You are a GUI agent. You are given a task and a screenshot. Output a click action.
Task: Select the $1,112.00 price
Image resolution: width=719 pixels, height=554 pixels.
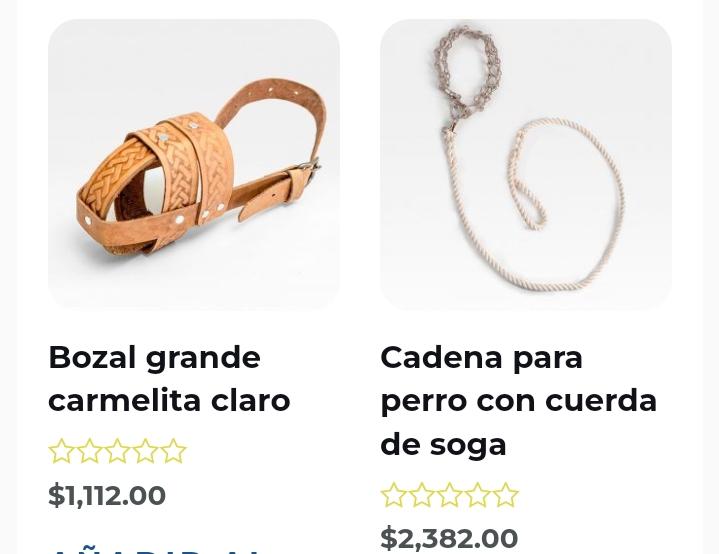pyautogui.click(x=107, y=495)
